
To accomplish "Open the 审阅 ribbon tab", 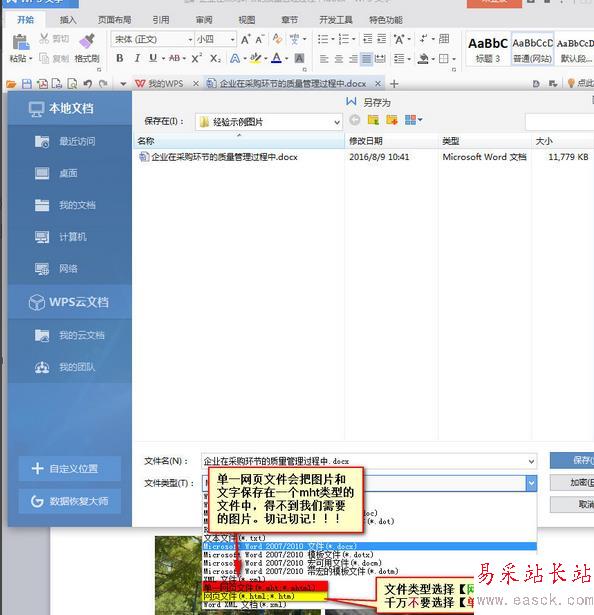I will [204, 20].
